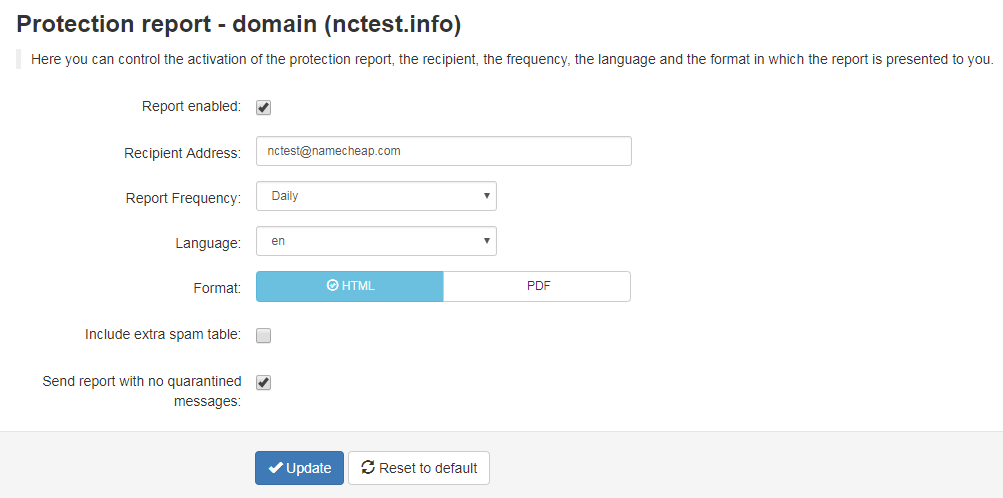The height and width of the screenshot is (498, 1003).
Task: Select the HTML format option
Action: click(x=350, y=286)
